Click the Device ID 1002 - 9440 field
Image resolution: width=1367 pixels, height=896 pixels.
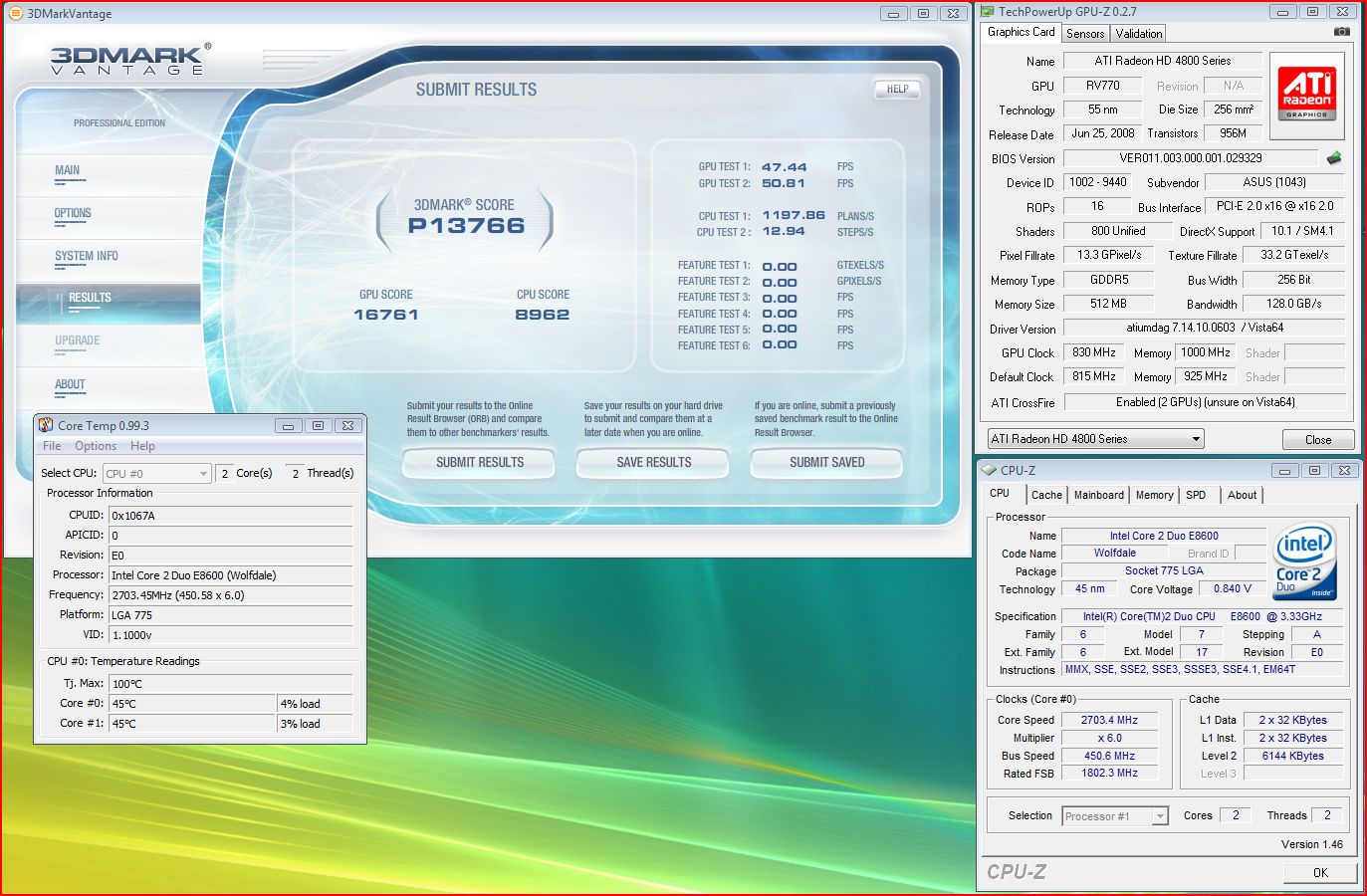[1097, 182]
